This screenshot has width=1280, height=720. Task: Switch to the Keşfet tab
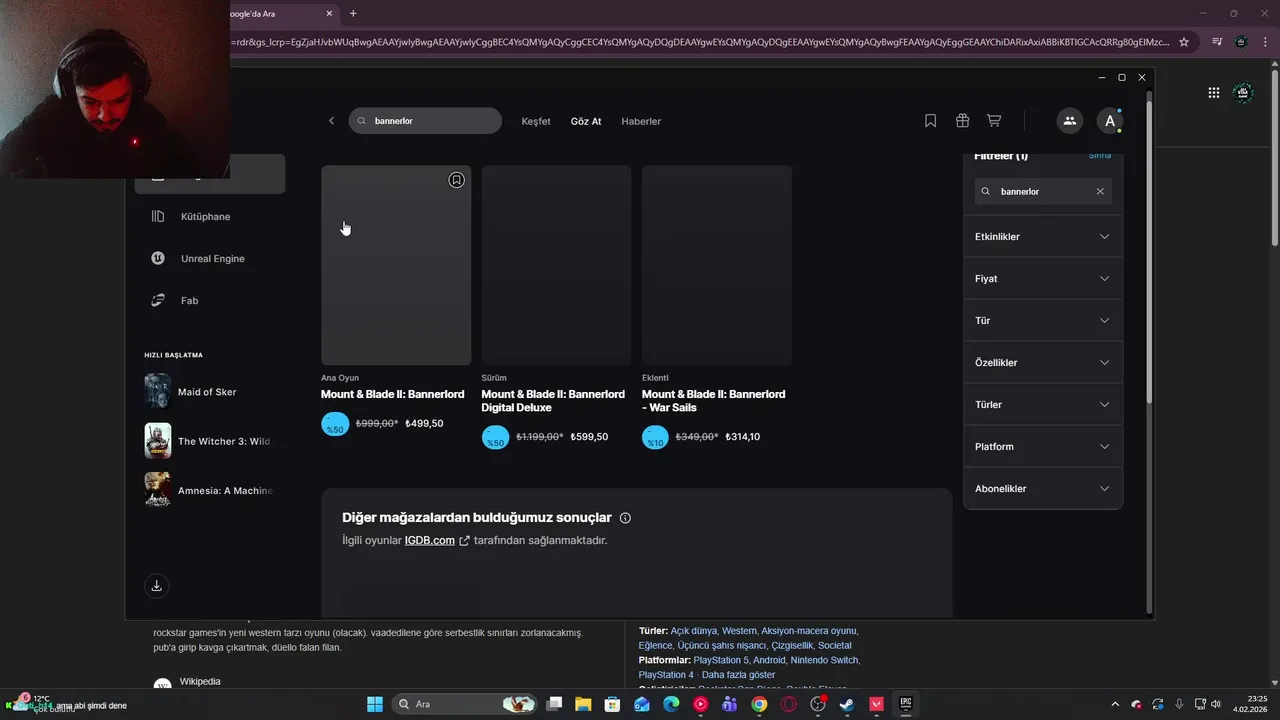point(536,121)
